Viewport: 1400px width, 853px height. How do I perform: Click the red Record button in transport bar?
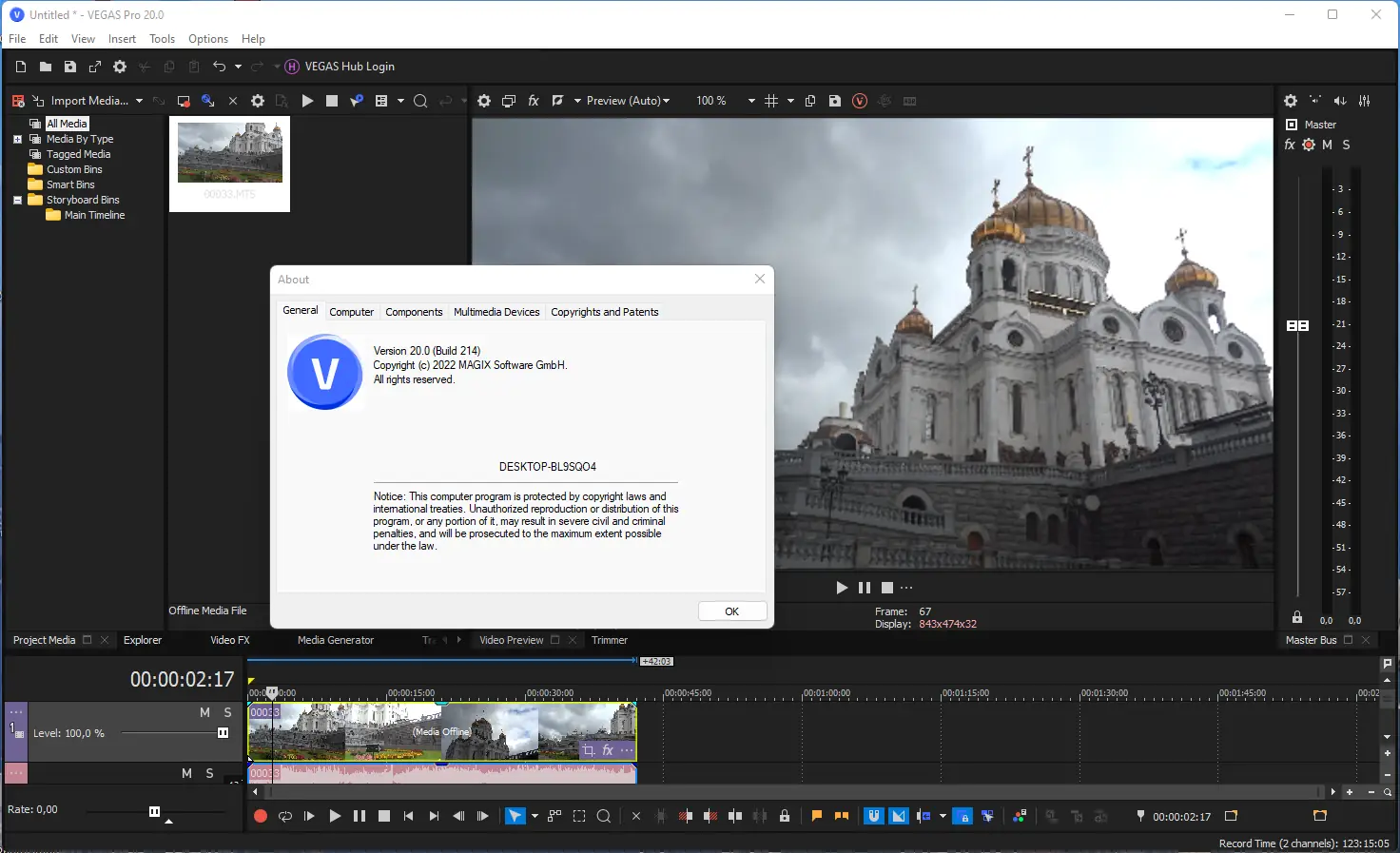coord(261,816)
